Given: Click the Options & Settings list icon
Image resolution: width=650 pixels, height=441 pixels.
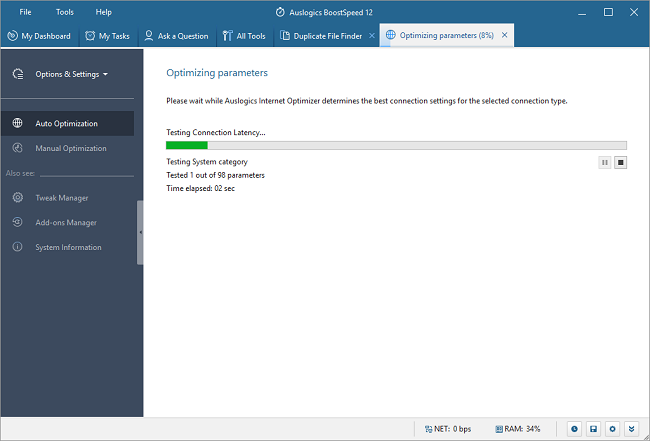Looking at the screenshot, I should click(x=18, y=74).
